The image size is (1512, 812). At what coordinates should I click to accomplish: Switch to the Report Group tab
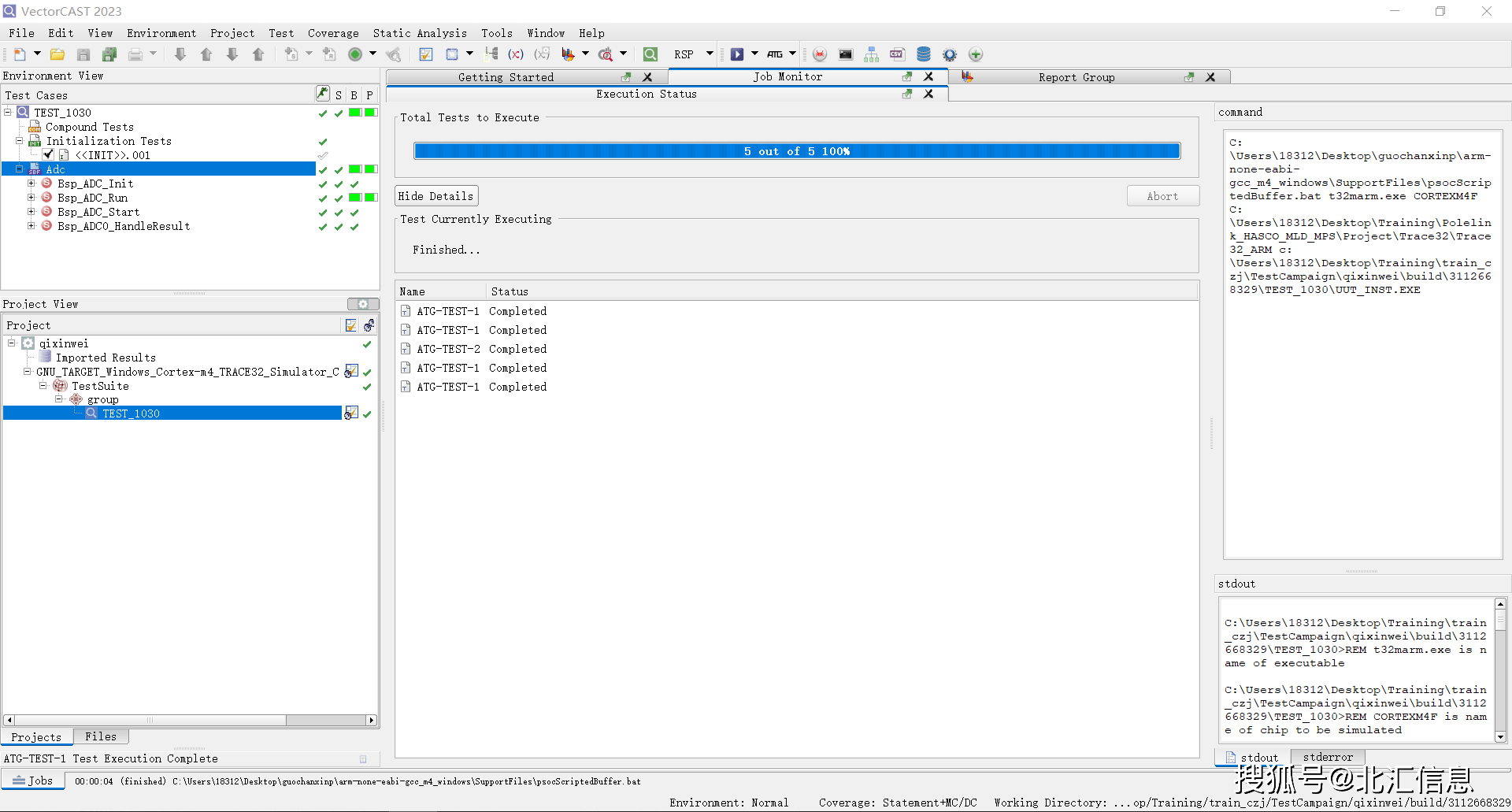click(x=1077, y=77)
